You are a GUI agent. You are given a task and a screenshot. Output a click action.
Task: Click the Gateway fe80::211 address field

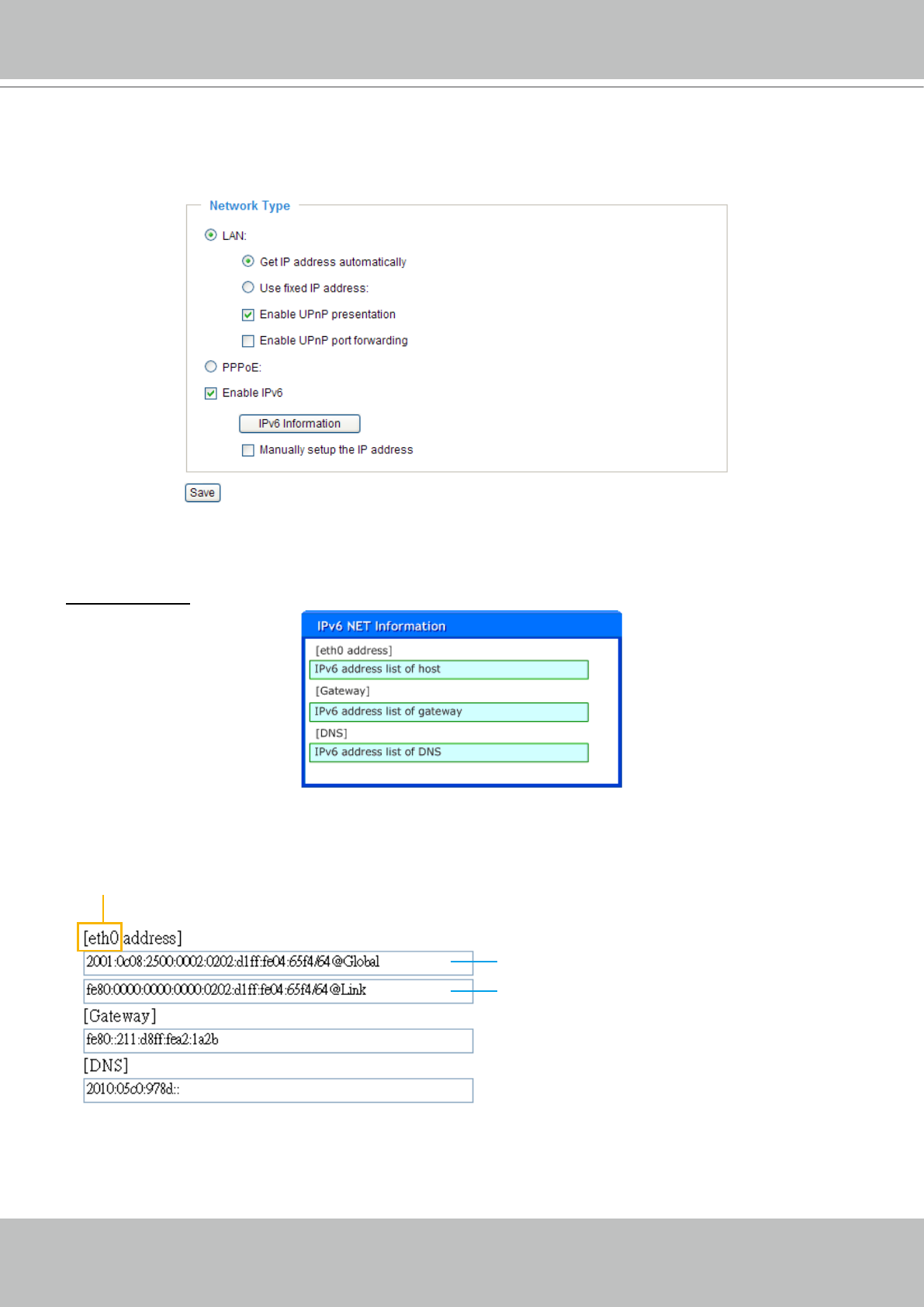coord(278,1040)
